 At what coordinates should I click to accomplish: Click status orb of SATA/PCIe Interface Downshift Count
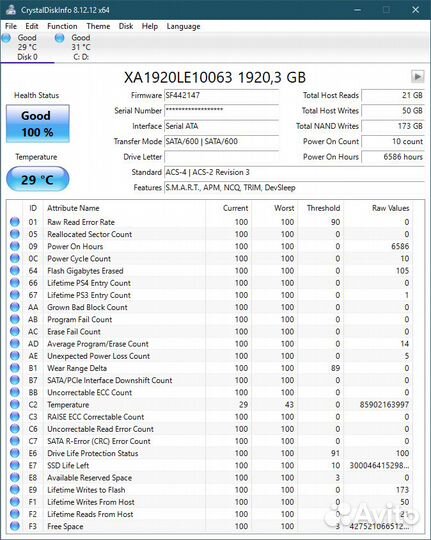(15, 380)
